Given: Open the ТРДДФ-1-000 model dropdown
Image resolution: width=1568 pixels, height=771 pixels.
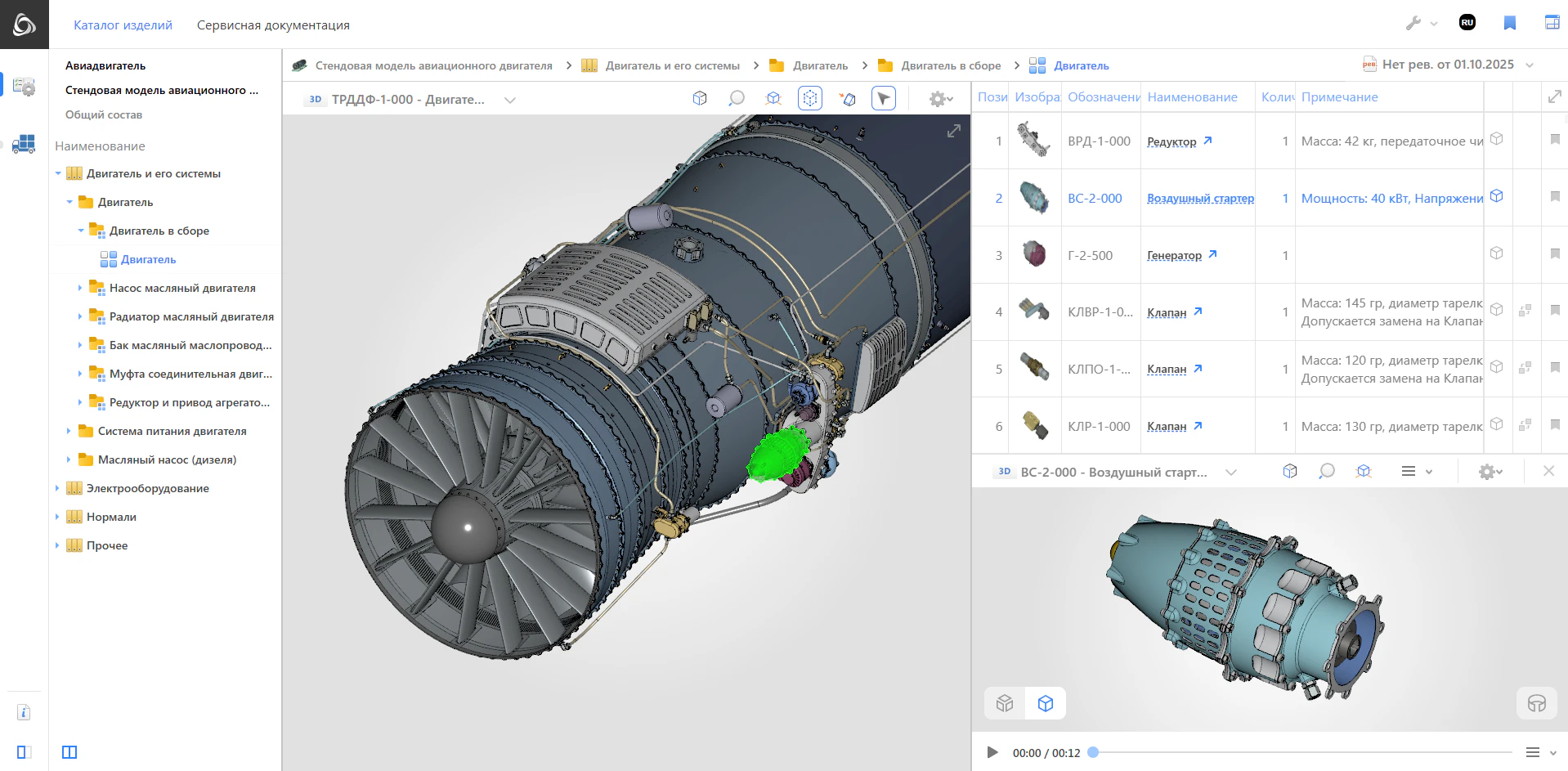Looking at the screenshot, I should pos(510,100).
